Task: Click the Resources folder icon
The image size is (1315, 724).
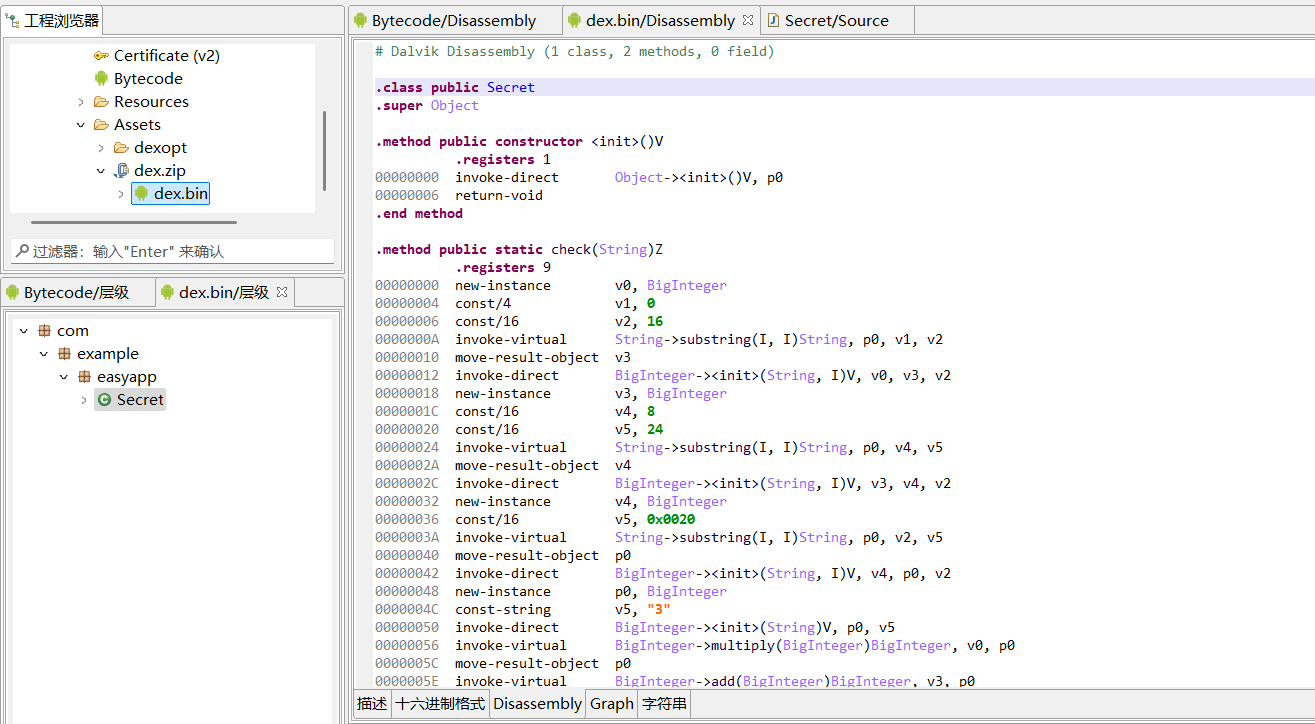Action: 101,102
